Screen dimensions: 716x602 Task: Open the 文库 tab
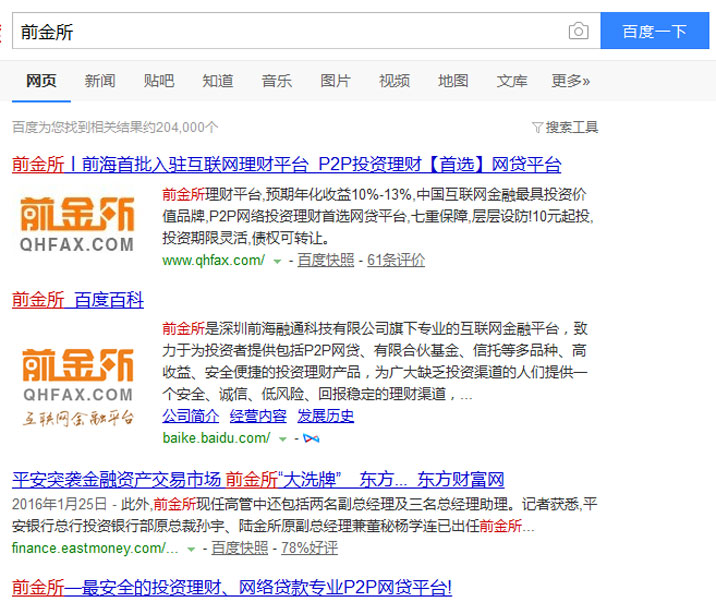tap(512, 81)
